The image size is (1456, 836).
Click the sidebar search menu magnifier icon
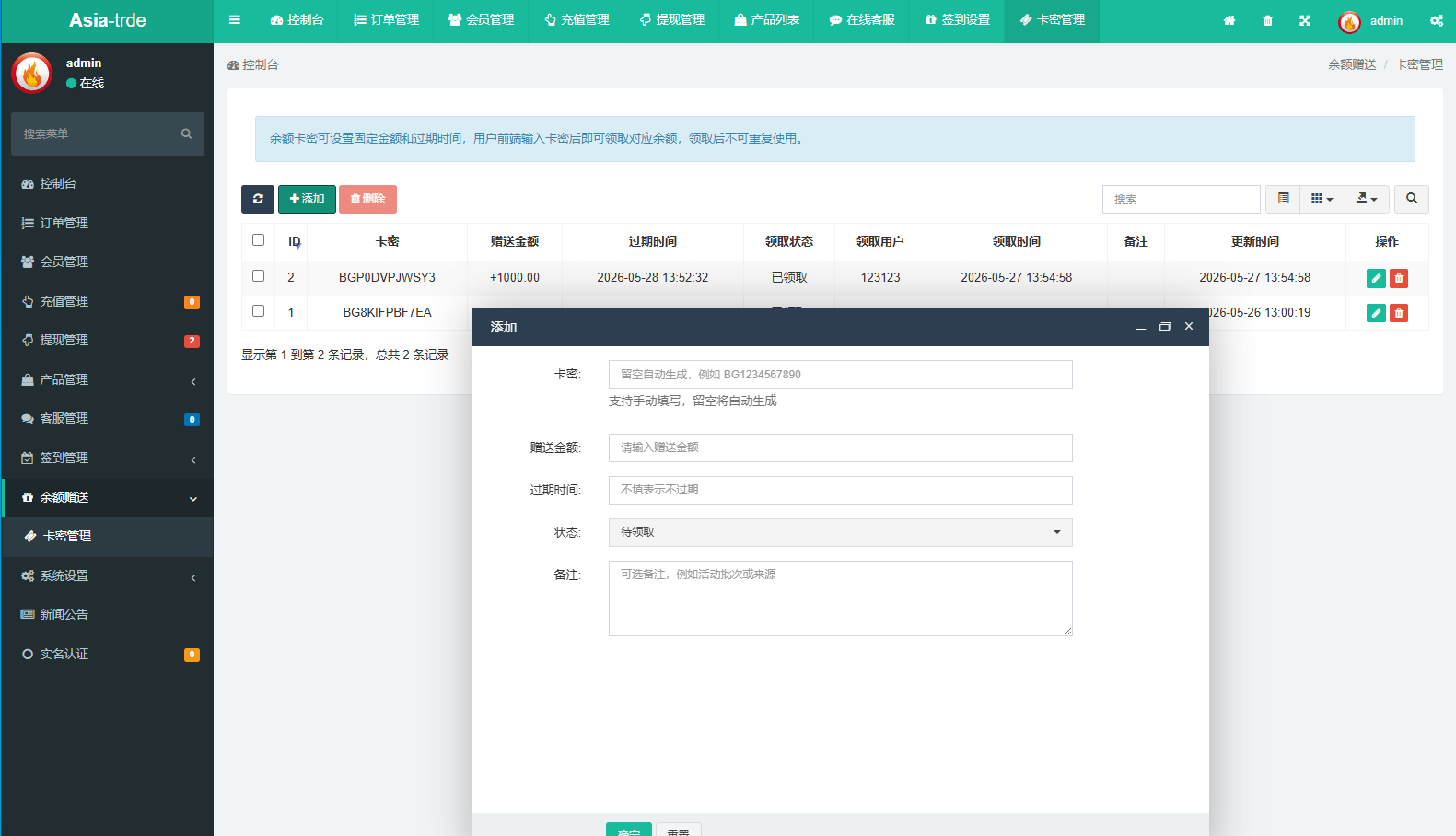186,134
